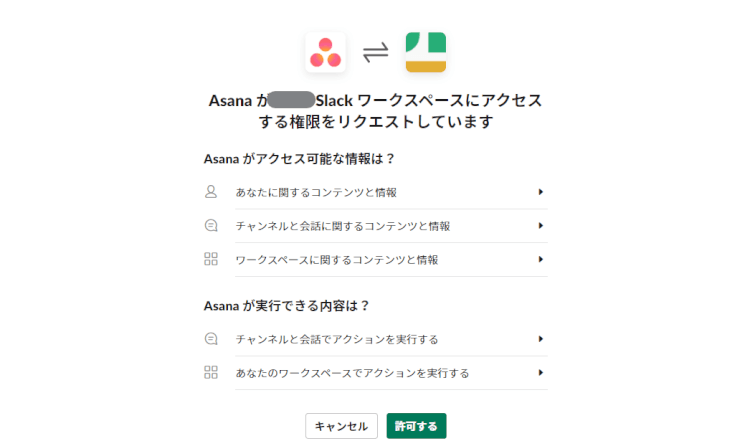Click the grid icon beside ワークスペースに関するコンテンツと情報
The height and width of the screenshot is (446, 750).
pos(211,259)
